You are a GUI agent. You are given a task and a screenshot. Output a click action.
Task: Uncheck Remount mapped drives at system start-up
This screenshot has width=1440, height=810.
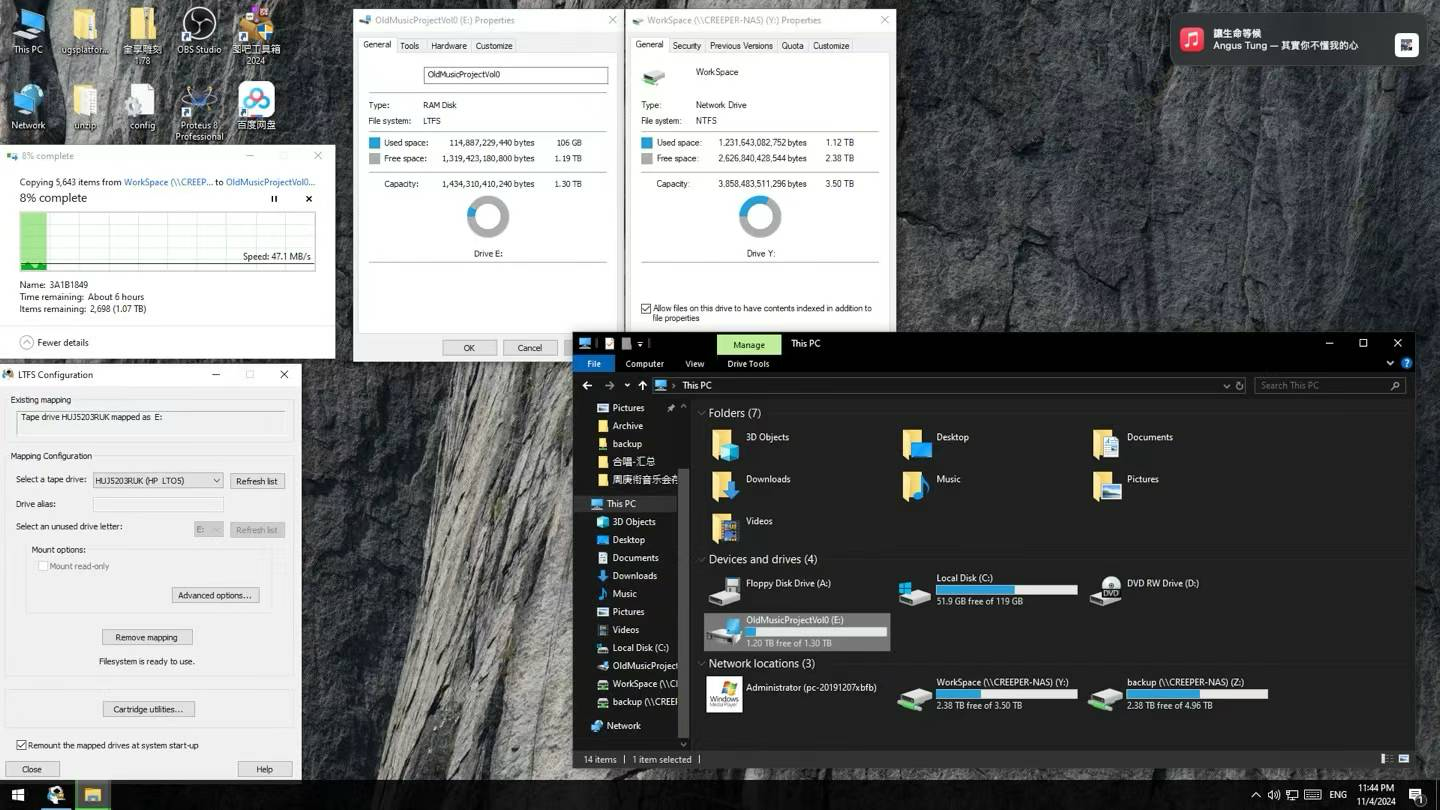(21, 745)
